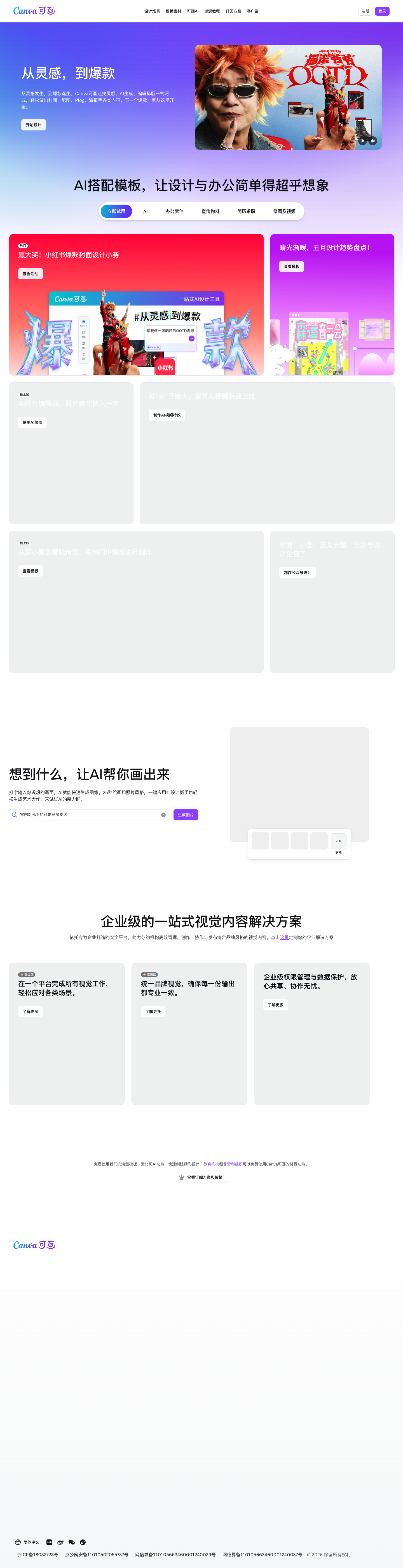The image size is (403, 1568).
Task: Open the 资源教程 menu
Action: [212, 11]
